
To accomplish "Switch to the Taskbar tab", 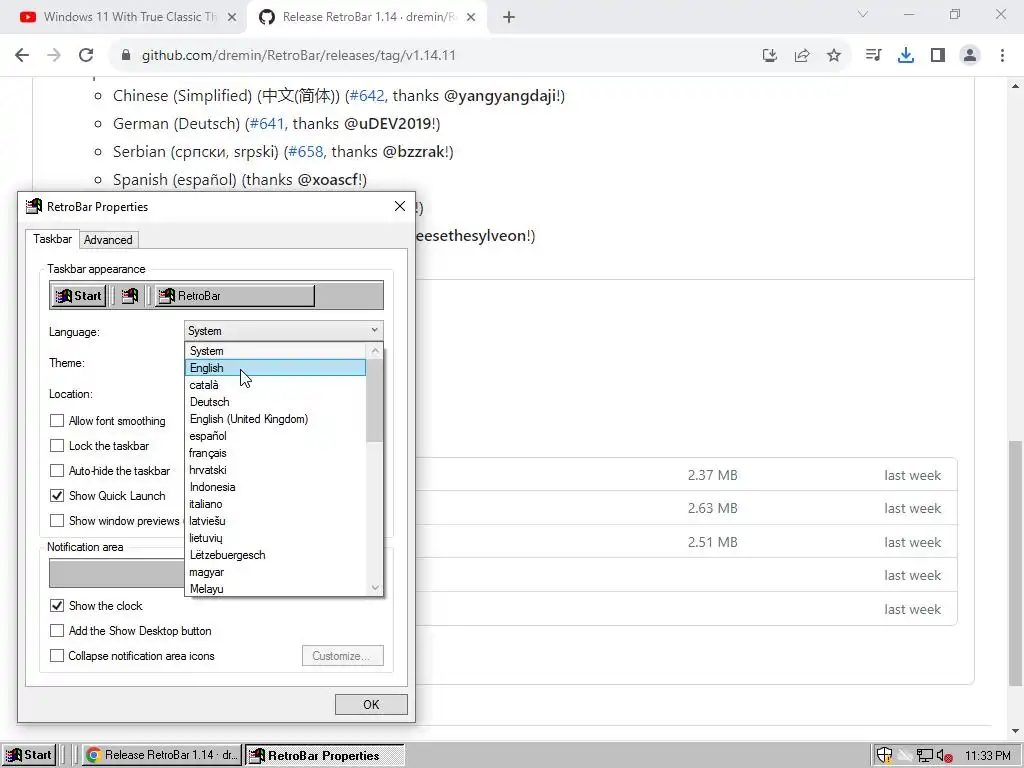I will point(52,239).
